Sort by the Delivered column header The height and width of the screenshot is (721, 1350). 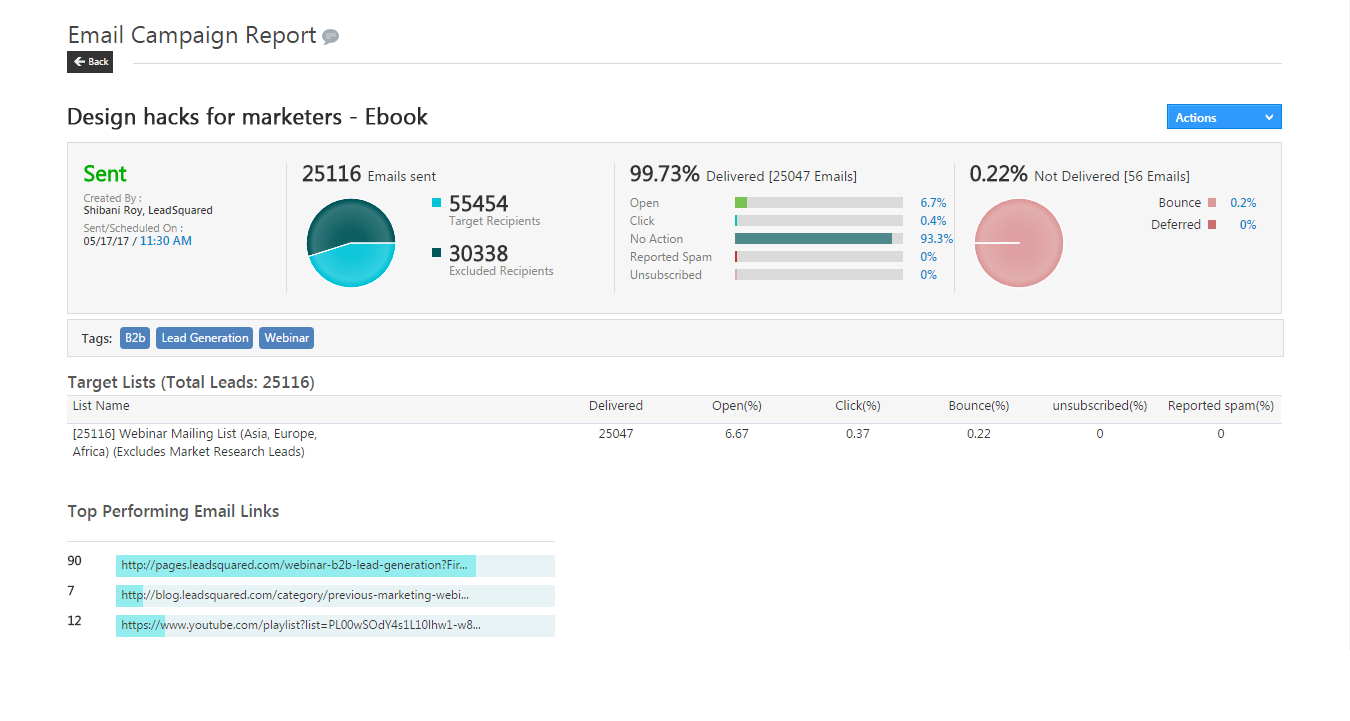click(615, 405)
